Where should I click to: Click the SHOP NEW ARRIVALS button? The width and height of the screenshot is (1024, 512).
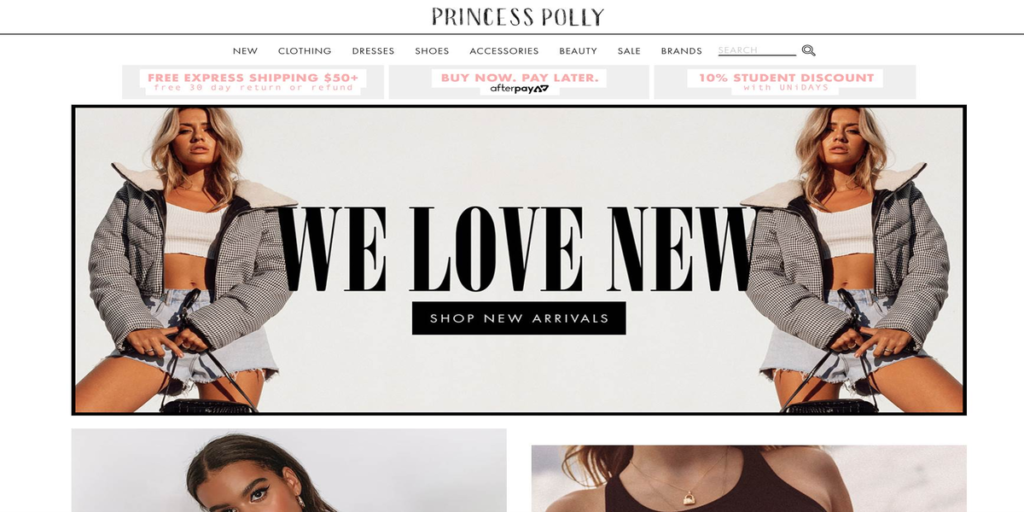pos(519,318)
